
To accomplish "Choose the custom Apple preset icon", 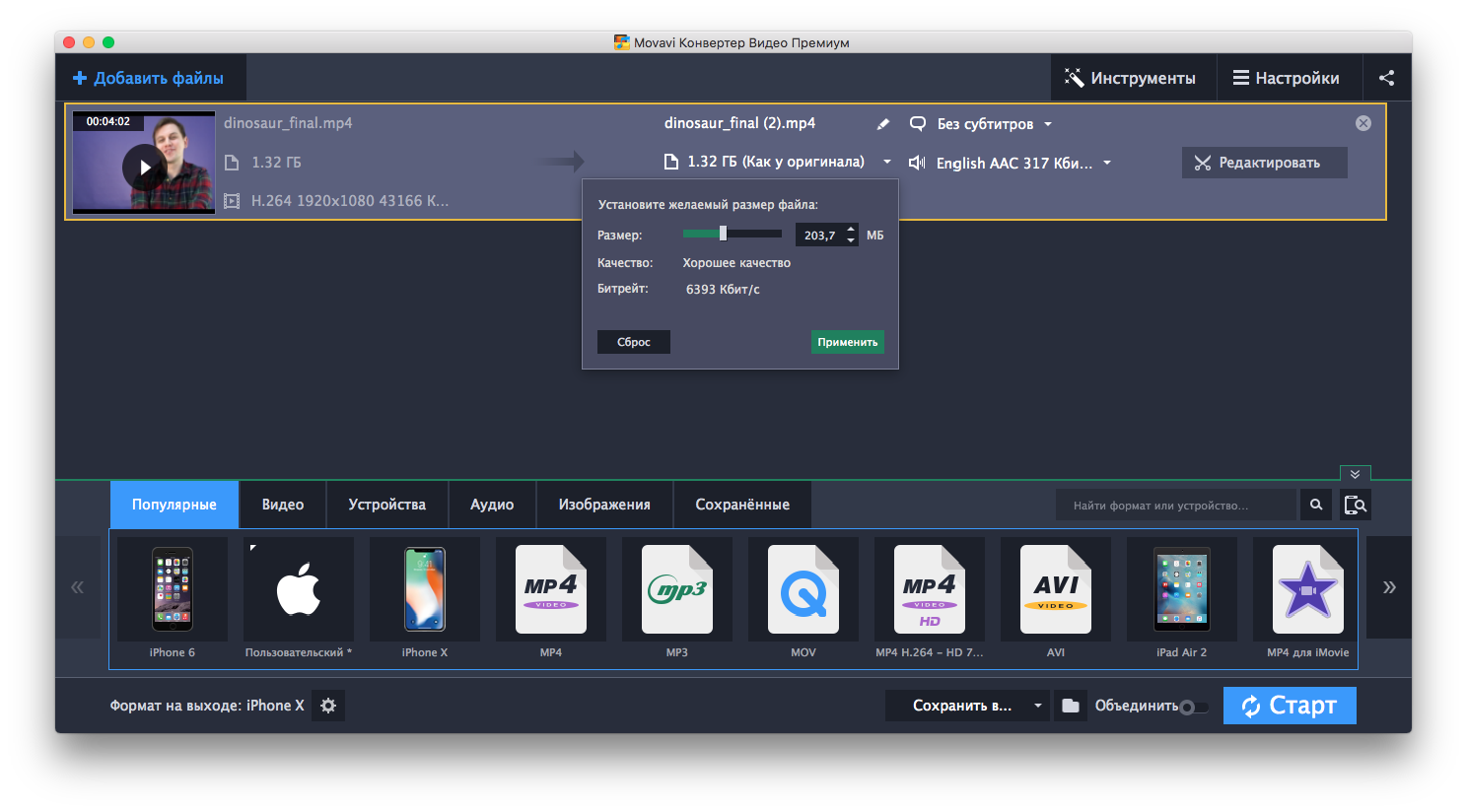I will tap(299, 589).
